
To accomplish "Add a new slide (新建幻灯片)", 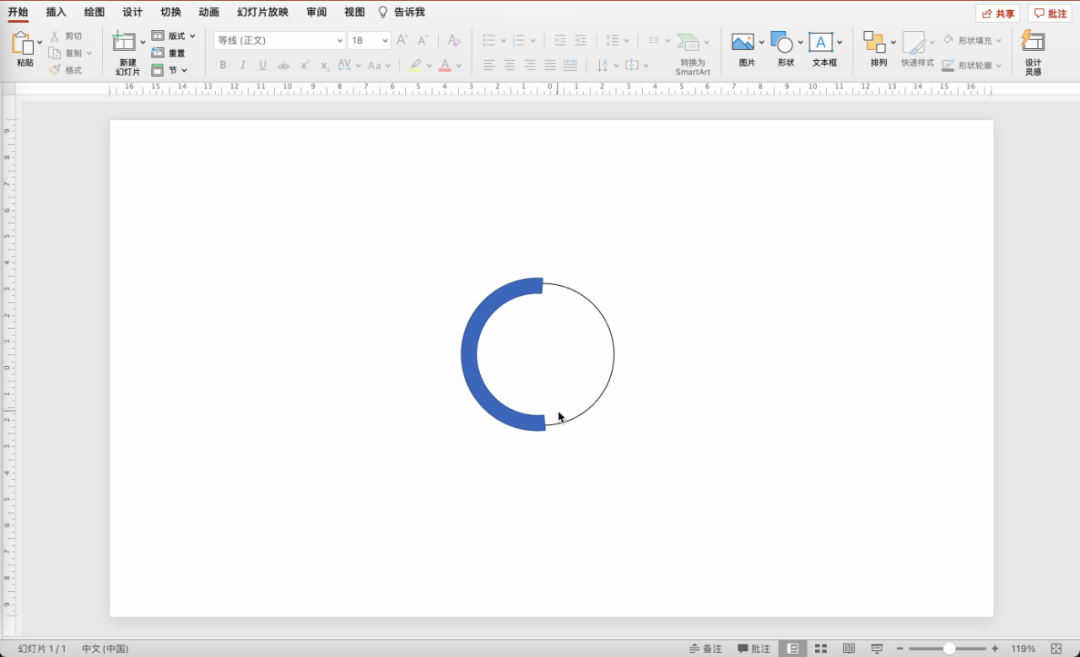I will click(124, 42).
